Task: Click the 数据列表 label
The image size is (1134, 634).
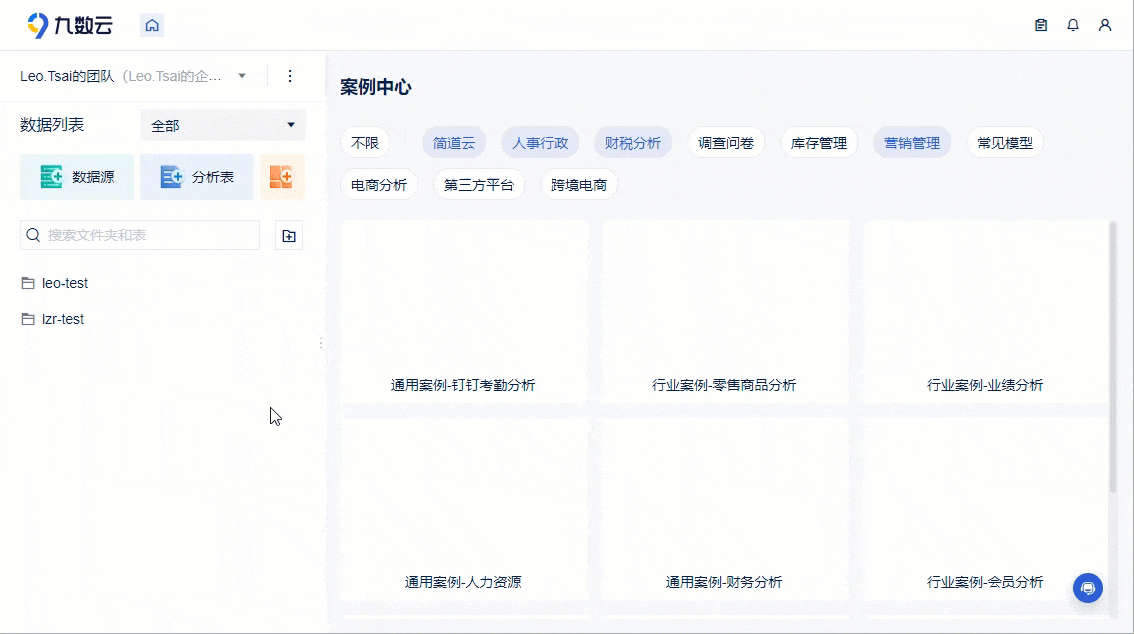Action: click(x=52, y=125)
